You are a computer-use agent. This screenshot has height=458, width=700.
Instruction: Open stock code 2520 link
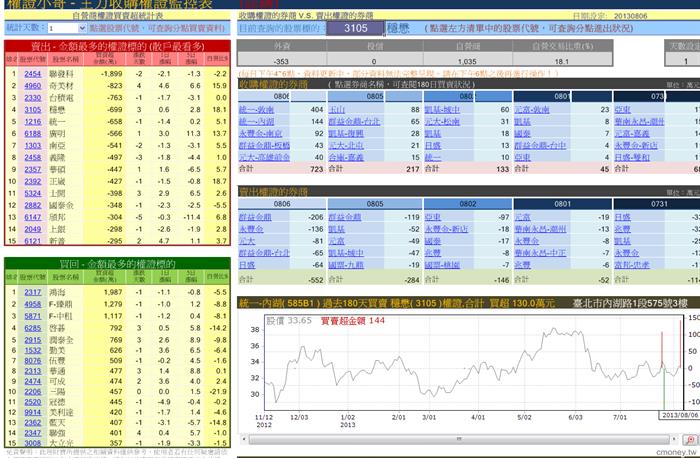(x=33, y=402)
